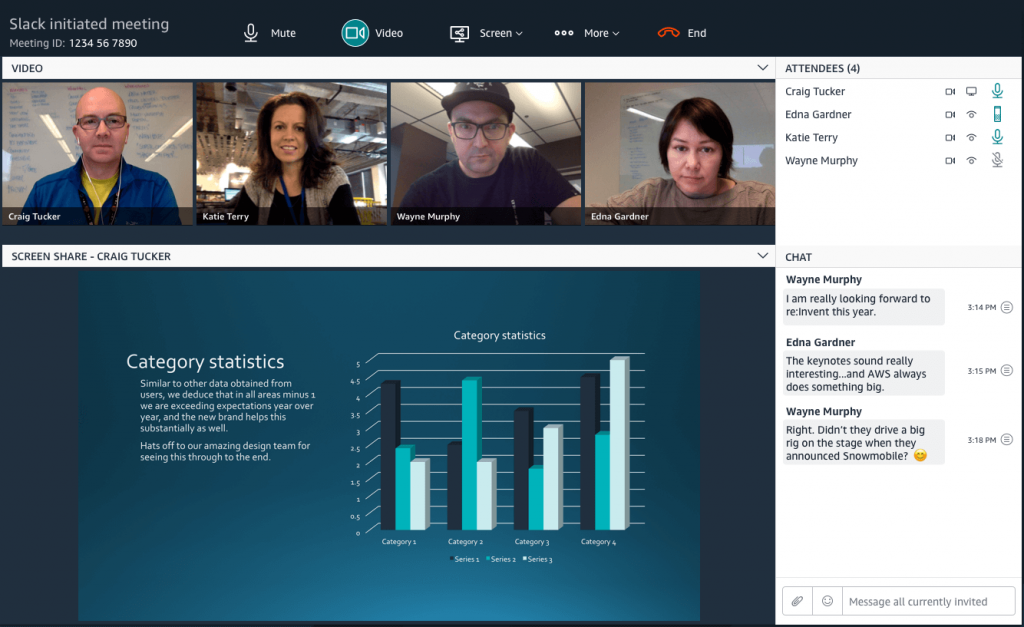Screen dimensions: 1024x627
Task: Toggle your camera with the Video icon
Action: pos(354,32)
